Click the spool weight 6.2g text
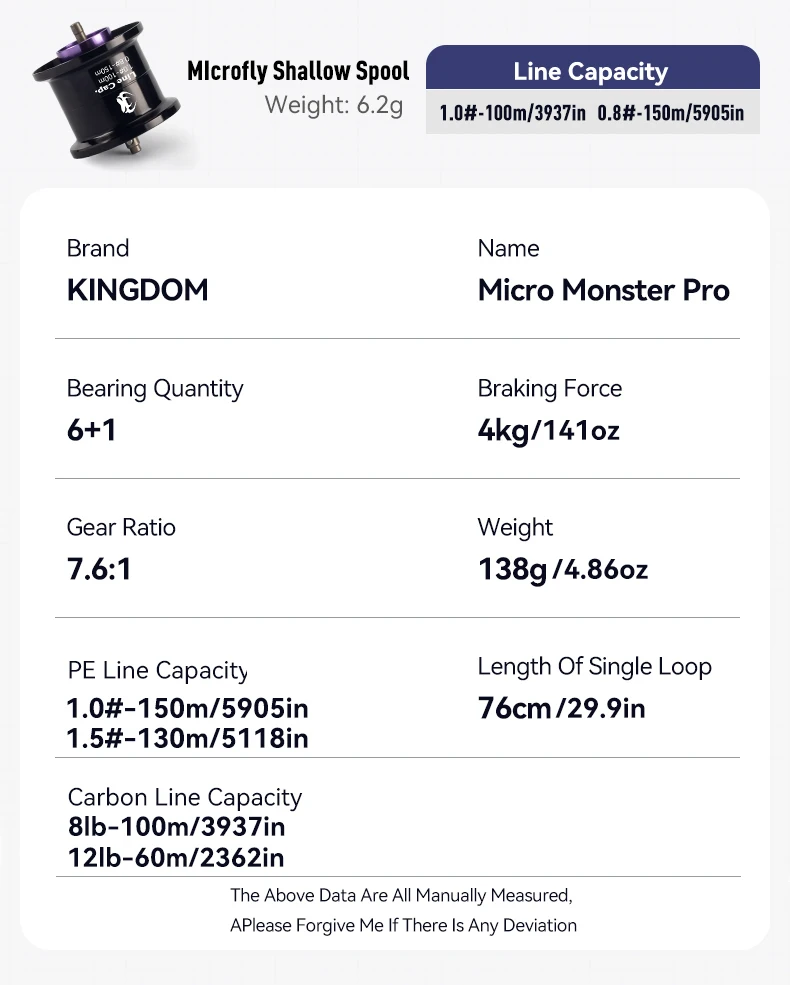This screenshot has width=790, height=985. point(333,104)
